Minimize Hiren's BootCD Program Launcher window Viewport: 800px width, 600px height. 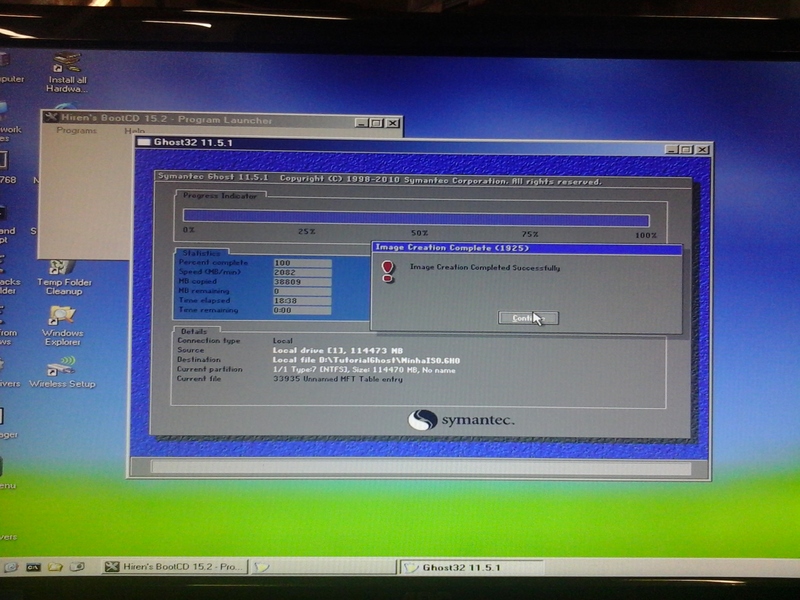tap(362, 123)
